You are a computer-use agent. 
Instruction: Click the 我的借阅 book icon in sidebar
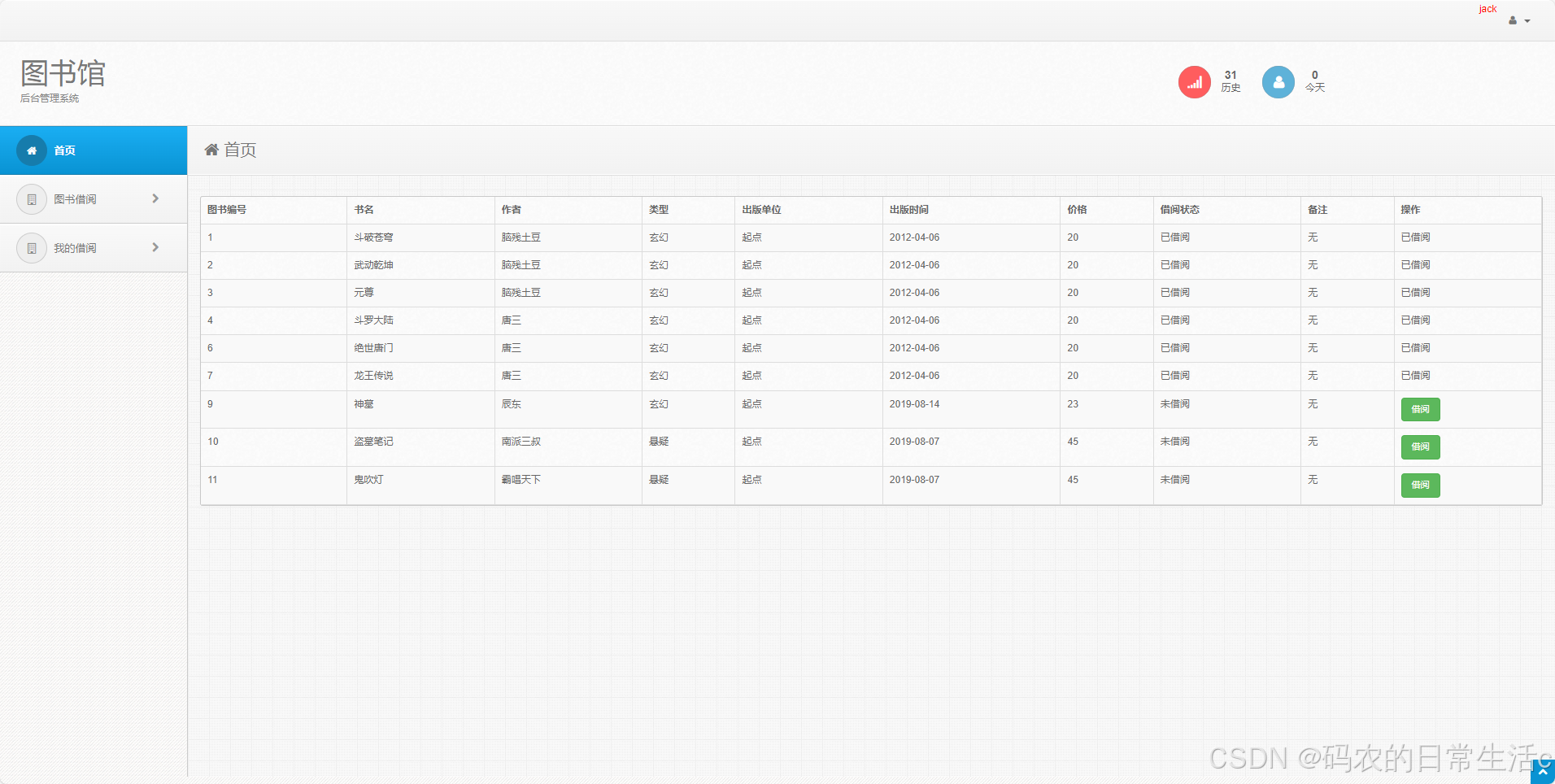click(31, 247)
